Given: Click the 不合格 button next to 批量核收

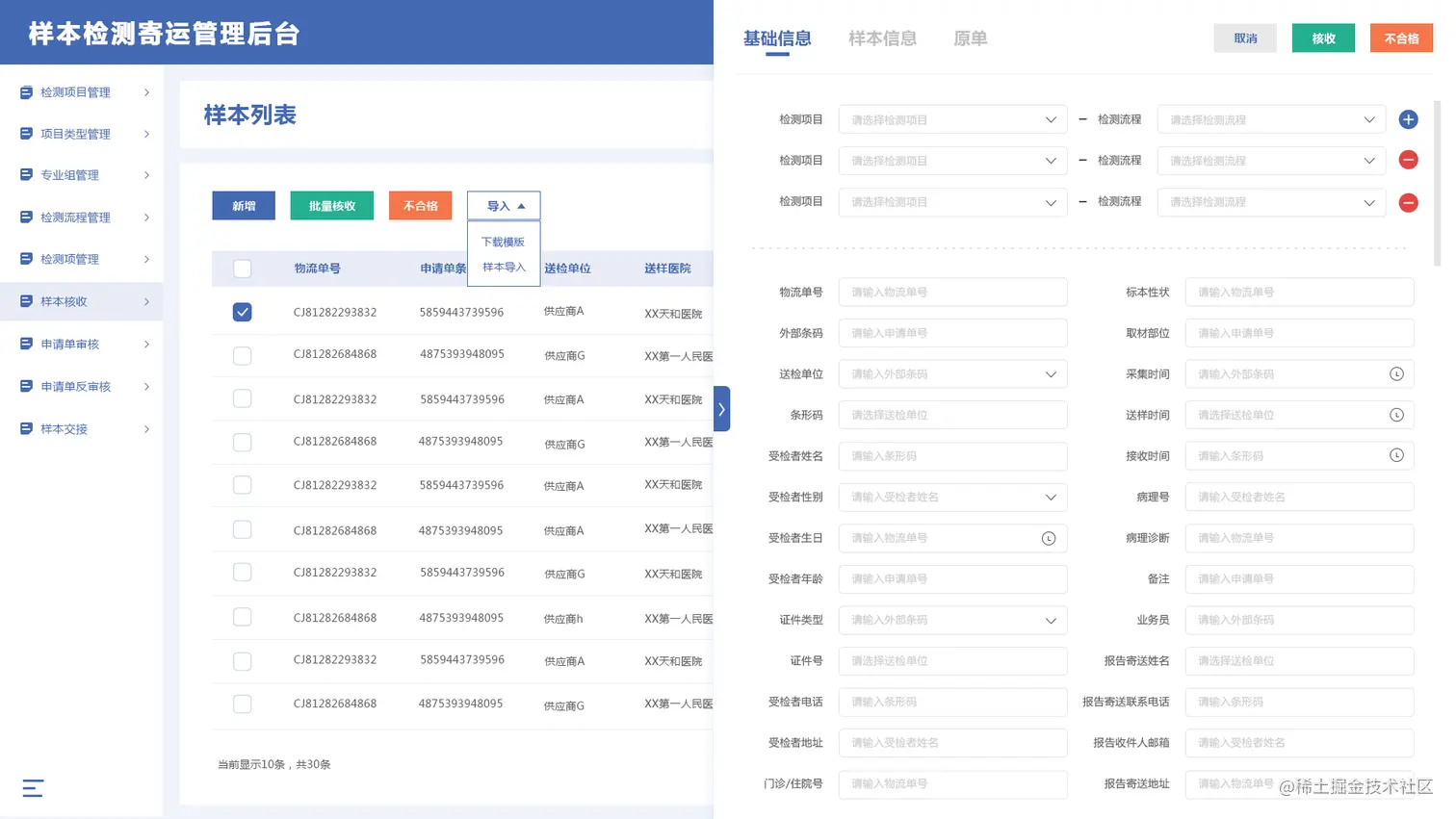Looking at the screenshot, I should tap(420, 206).
